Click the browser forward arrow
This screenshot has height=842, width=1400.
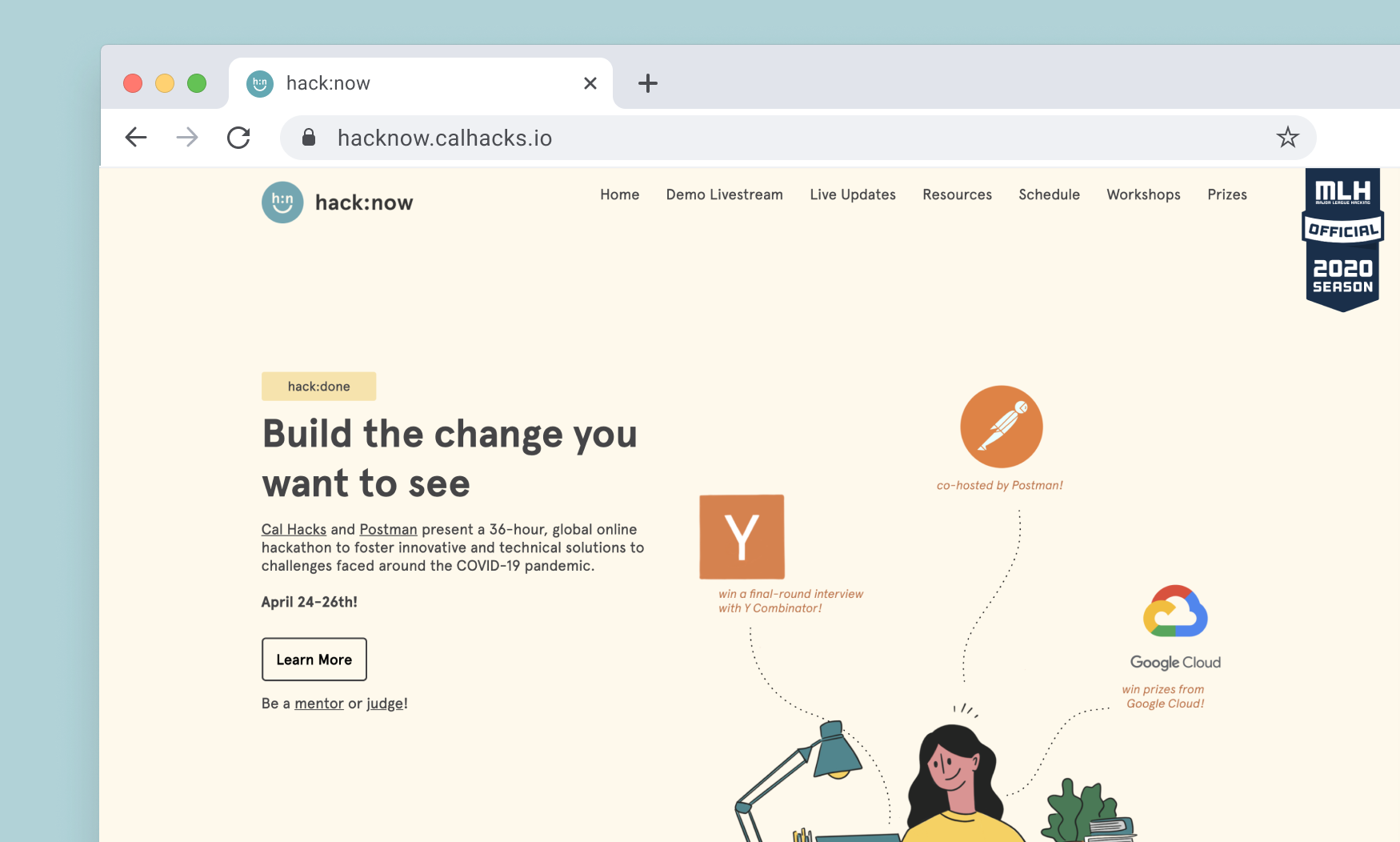(x=187, y=138)
